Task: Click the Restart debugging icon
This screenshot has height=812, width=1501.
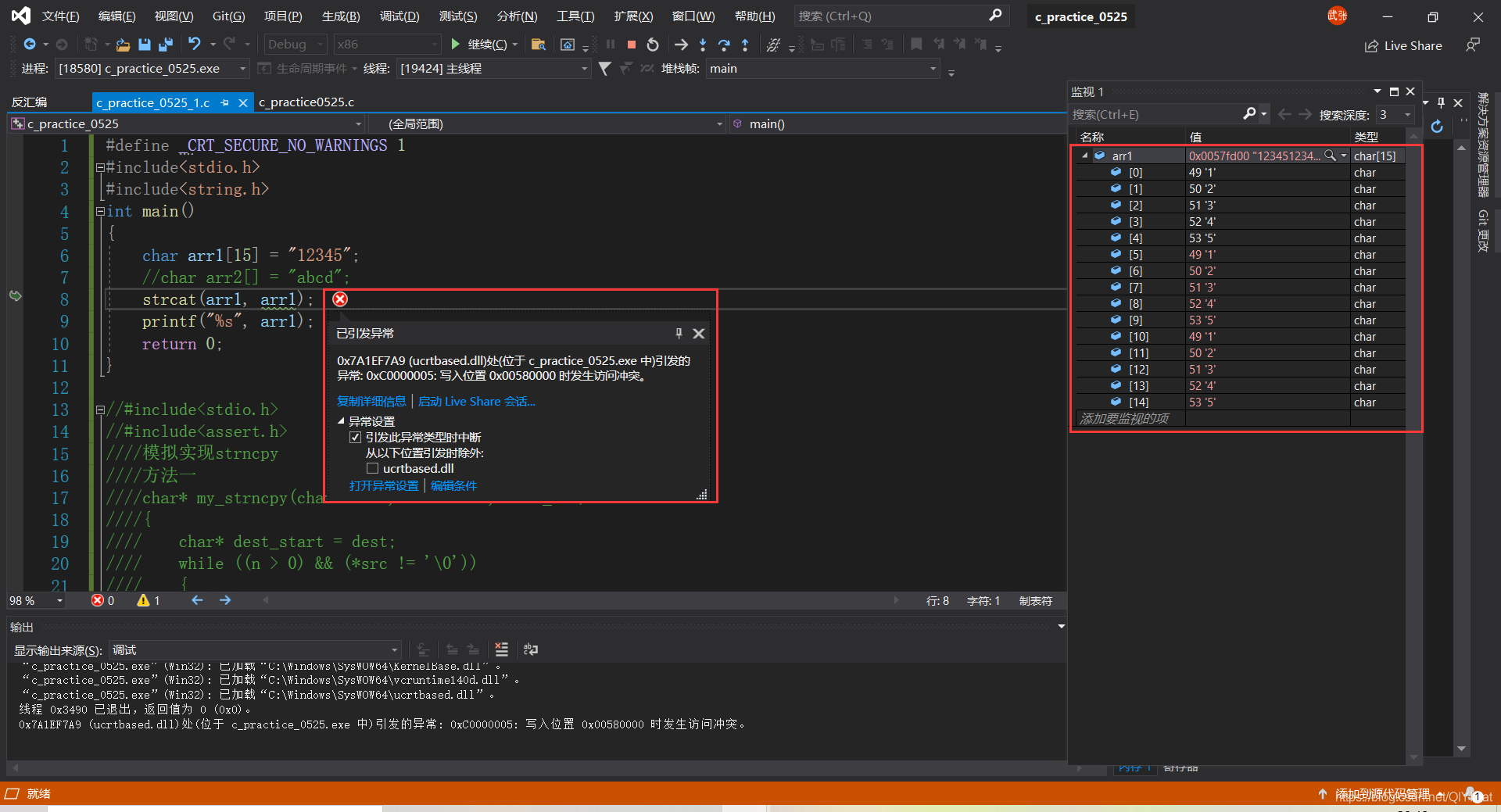Action: coord(653,45)
